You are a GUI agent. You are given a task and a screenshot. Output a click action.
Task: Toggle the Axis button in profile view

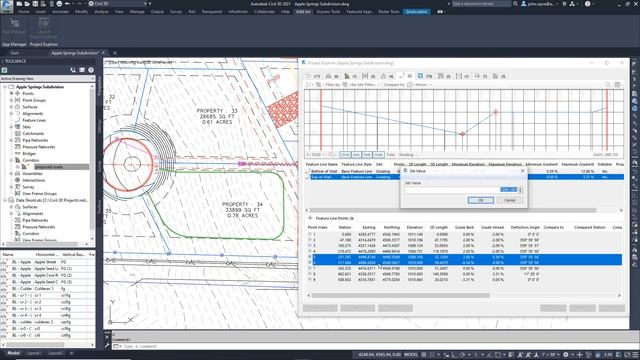click(356, 155)
